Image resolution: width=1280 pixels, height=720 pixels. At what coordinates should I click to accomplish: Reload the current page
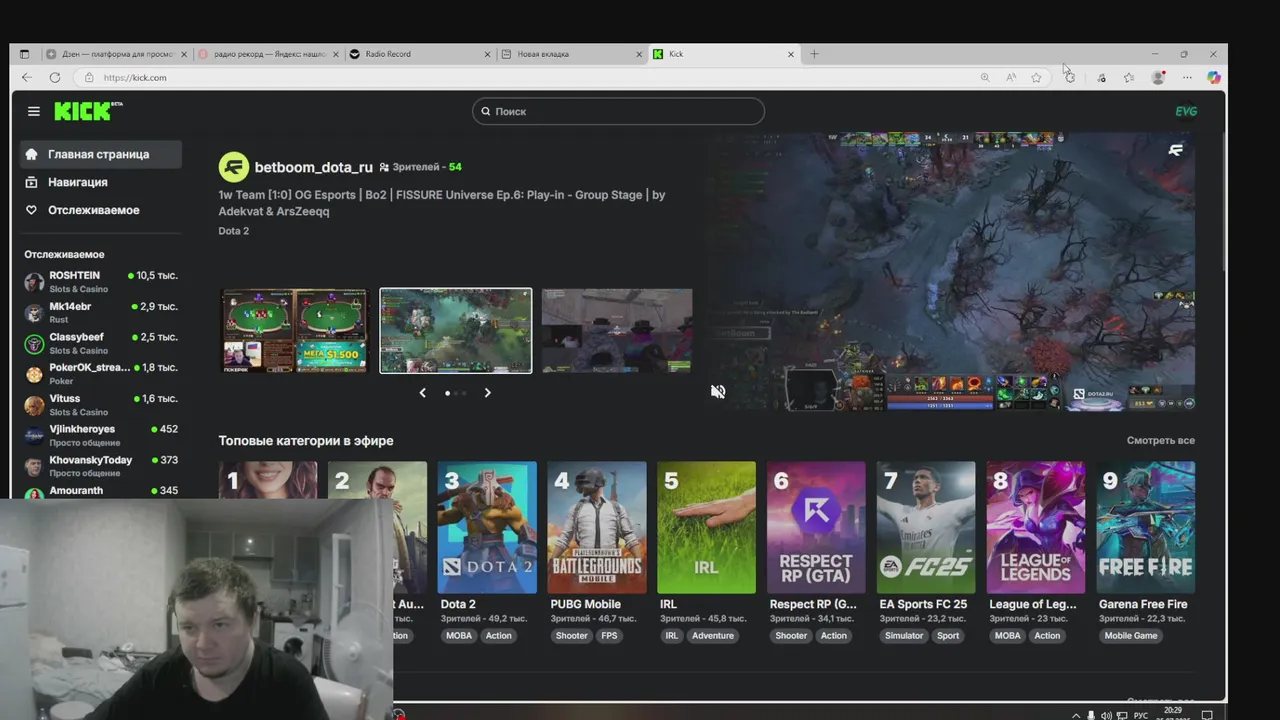pos(54,77)
